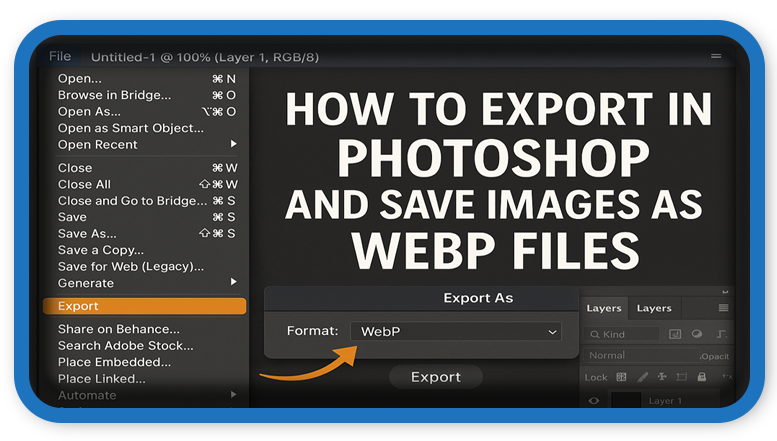Toggle the lock all padlock icon
777x441 pixels.
pos(702,377)
